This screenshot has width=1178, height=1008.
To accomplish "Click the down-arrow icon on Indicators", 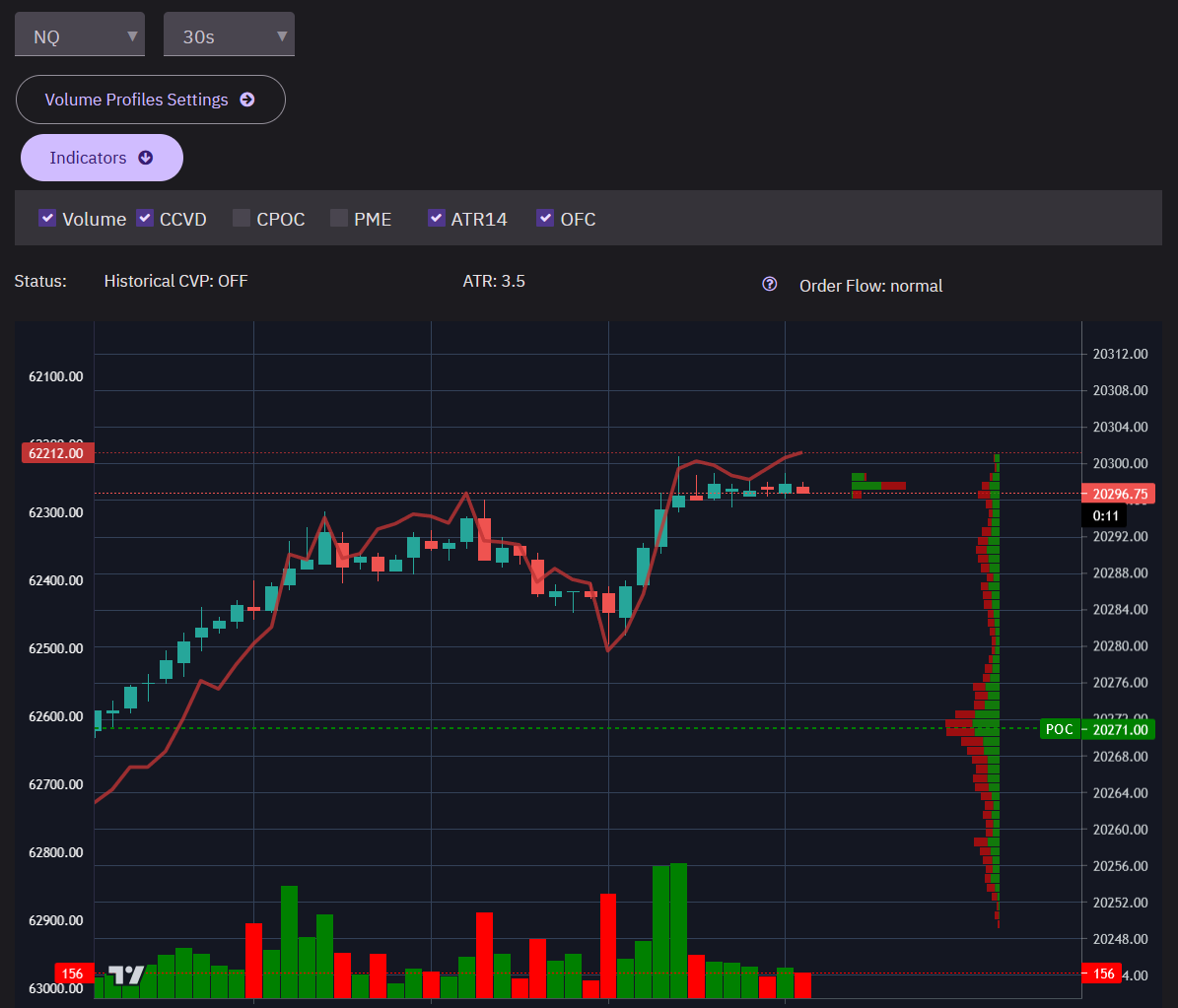I will point(146,158).
